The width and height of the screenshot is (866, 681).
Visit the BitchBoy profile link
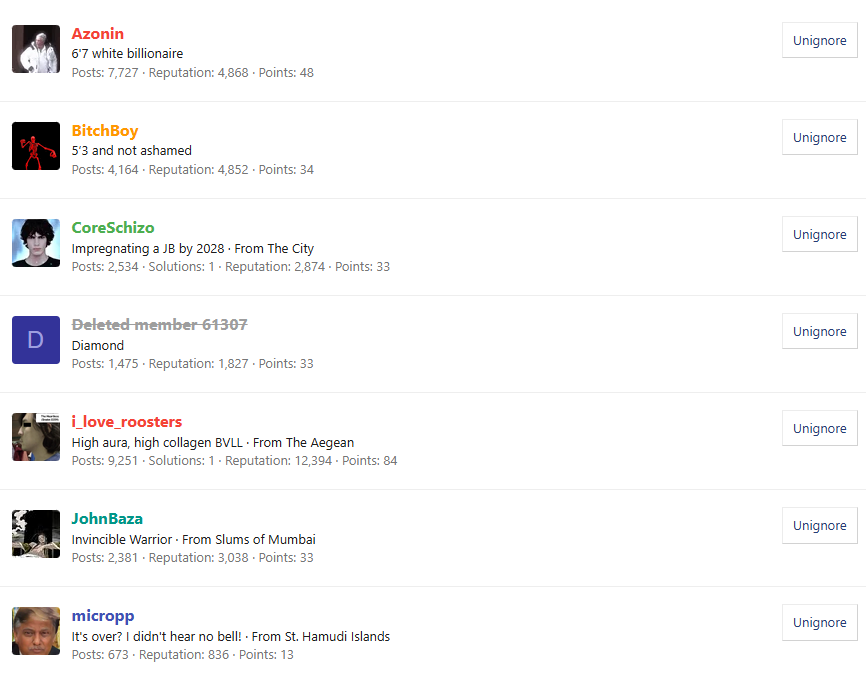coord(105,131)
